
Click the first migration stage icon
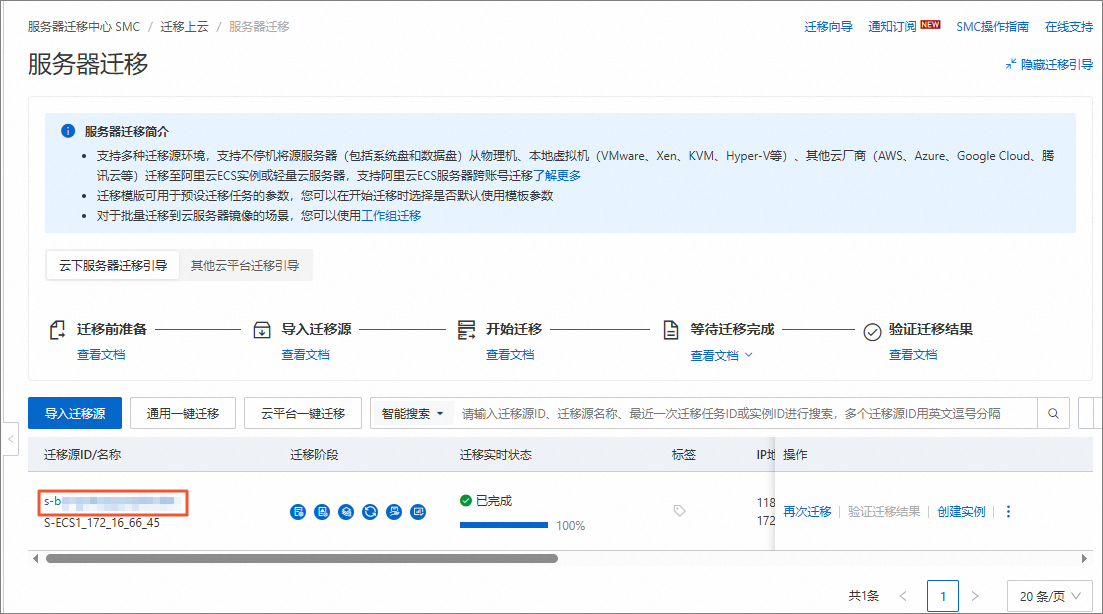(297, 512)
